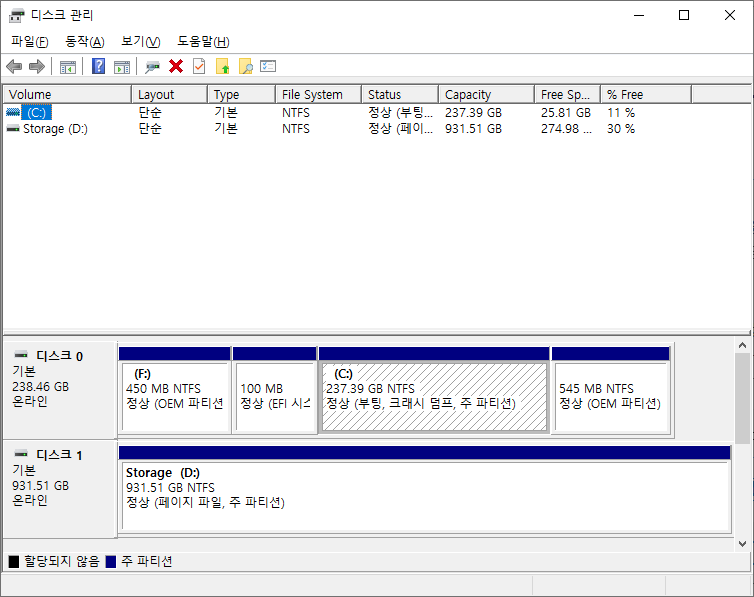Click the 할당되지 않음 legend label
This screenshot has width=754, height=597.
point(62,561)
